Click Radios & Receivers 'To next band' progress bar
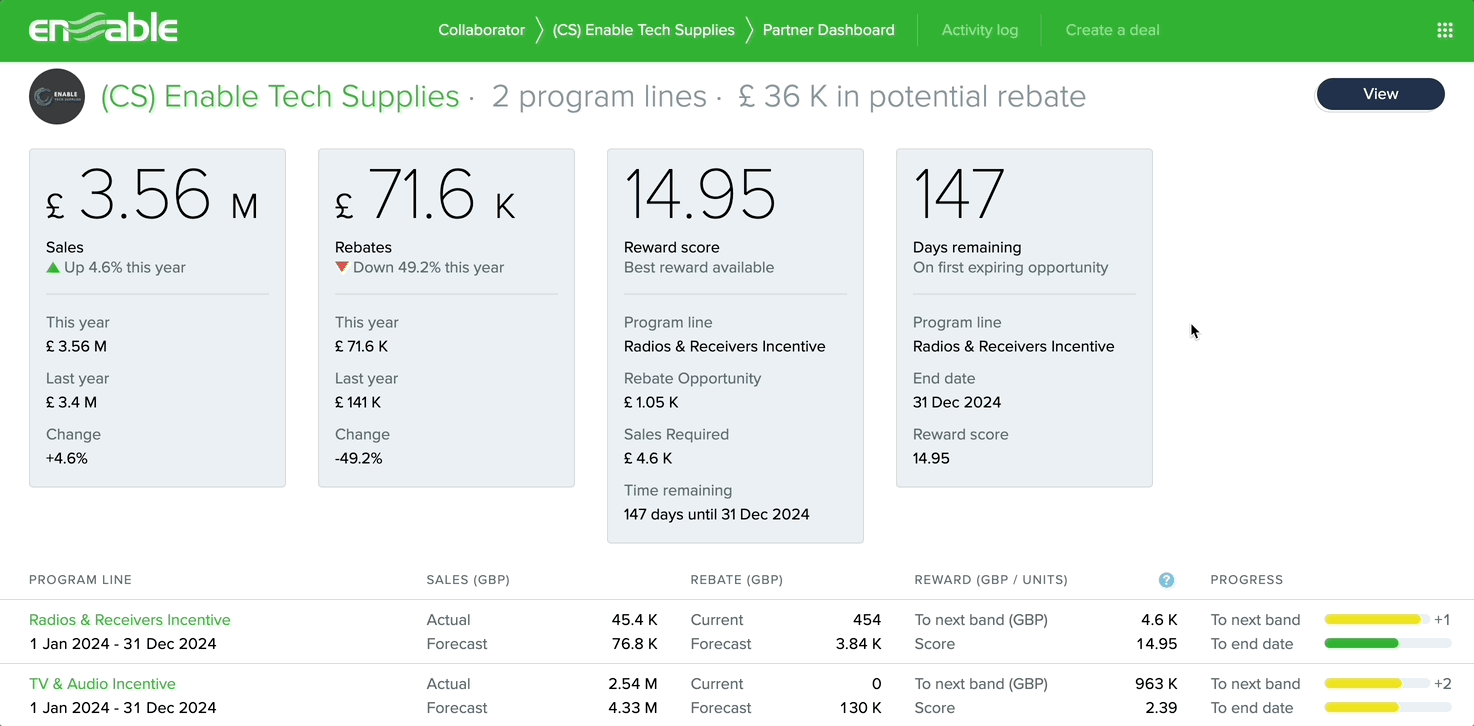This screenshot has height=726, width=1474. pyautogui.click(x=1376, y=620)
